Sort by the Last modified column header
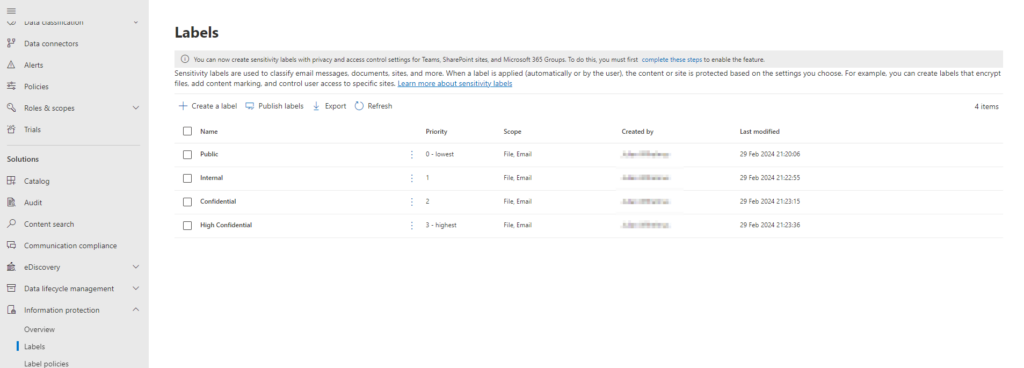This screenshot has width=1024, height=368. point(760,131)
